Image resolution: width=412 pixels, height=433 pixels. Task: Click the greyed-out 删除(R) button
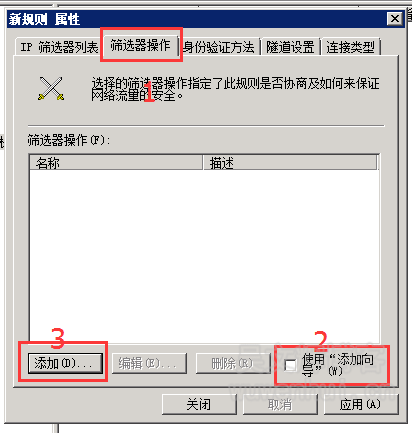coord(233,363)
